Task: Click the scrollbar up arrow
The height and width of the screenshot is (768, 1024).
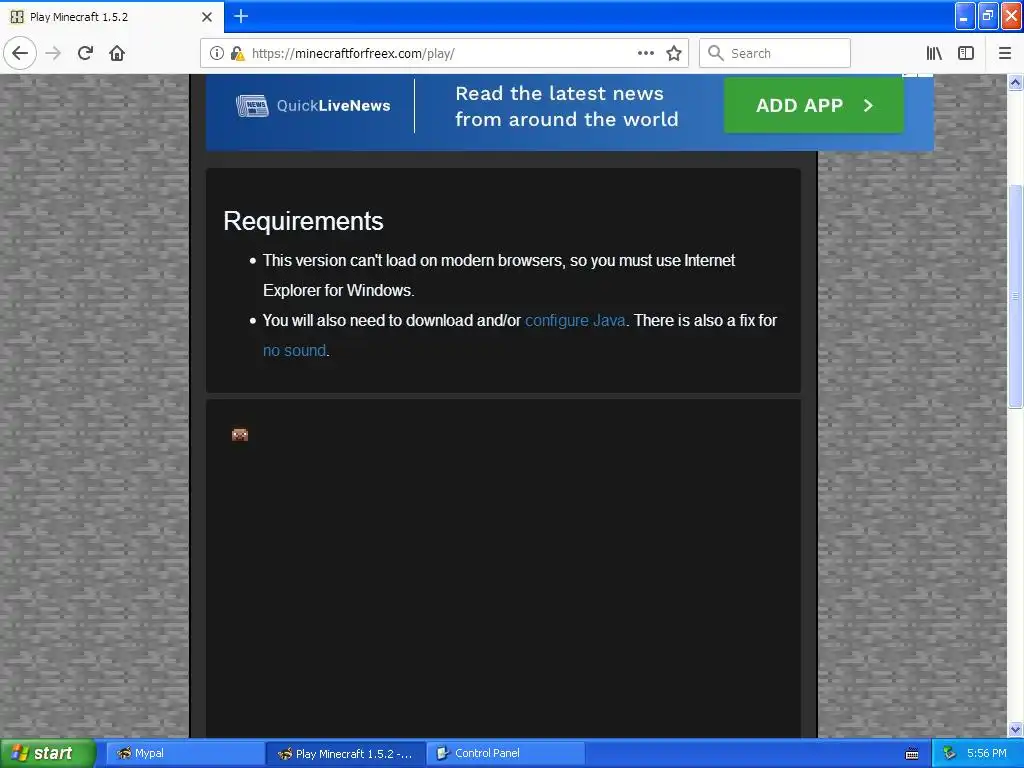Action: point(1015,82)
